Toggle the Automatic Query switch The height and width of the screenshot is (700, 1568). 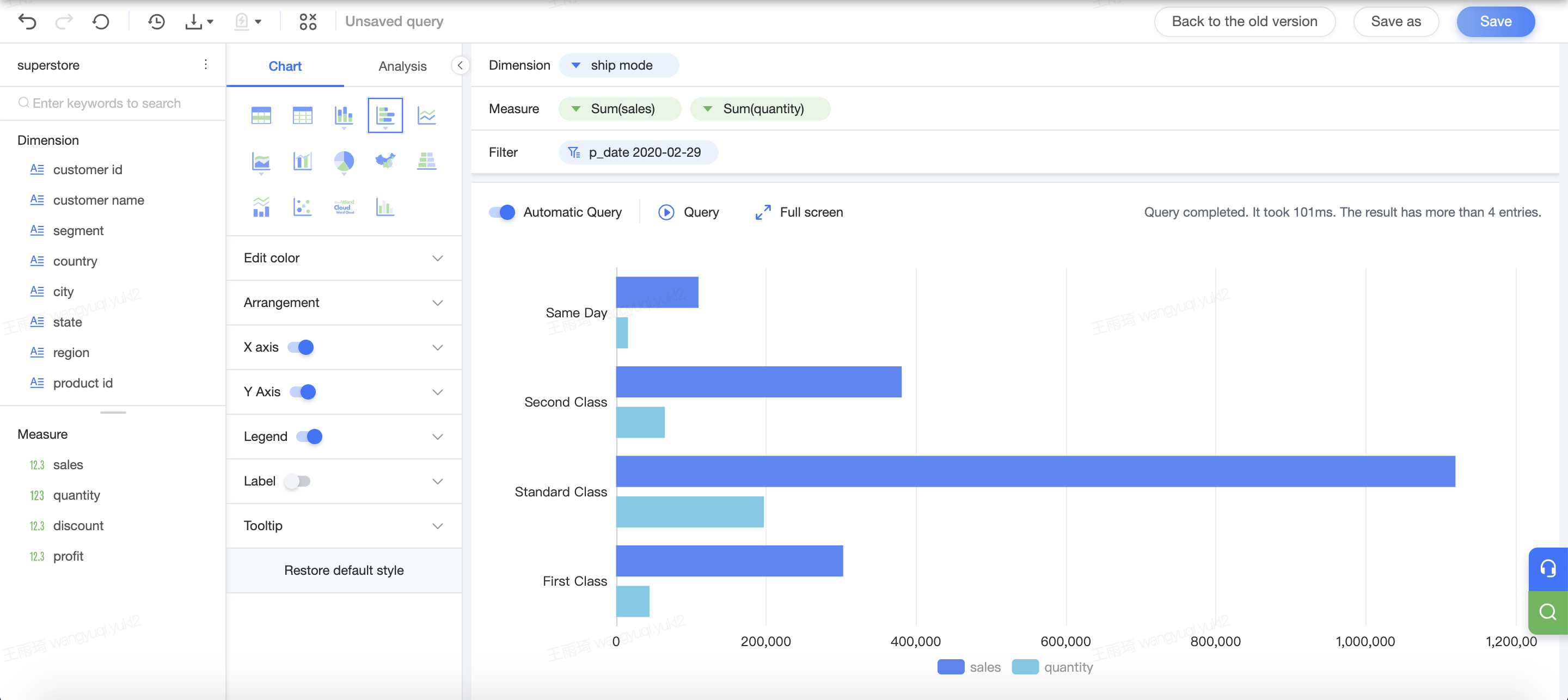point(502,212)
